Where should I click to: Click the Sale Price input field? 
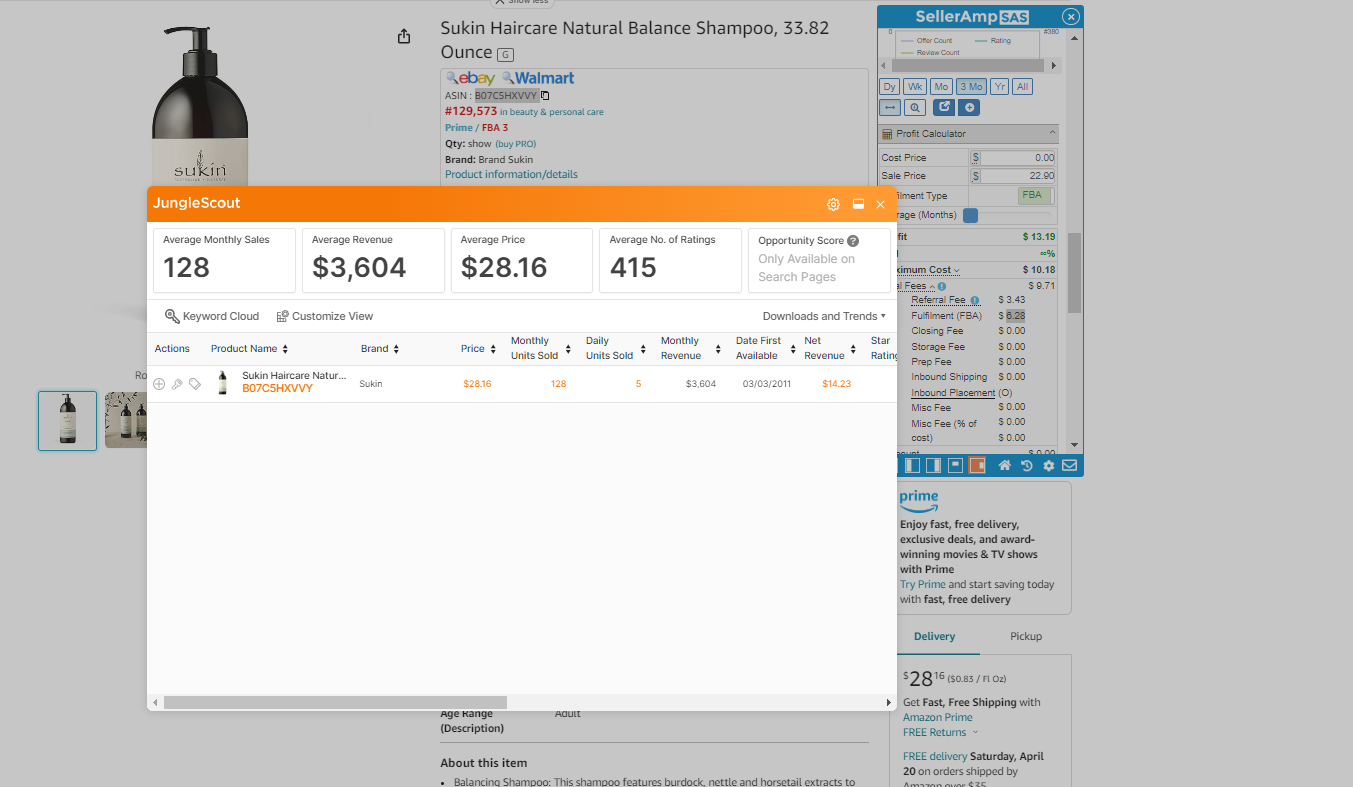click(1019, 176)
